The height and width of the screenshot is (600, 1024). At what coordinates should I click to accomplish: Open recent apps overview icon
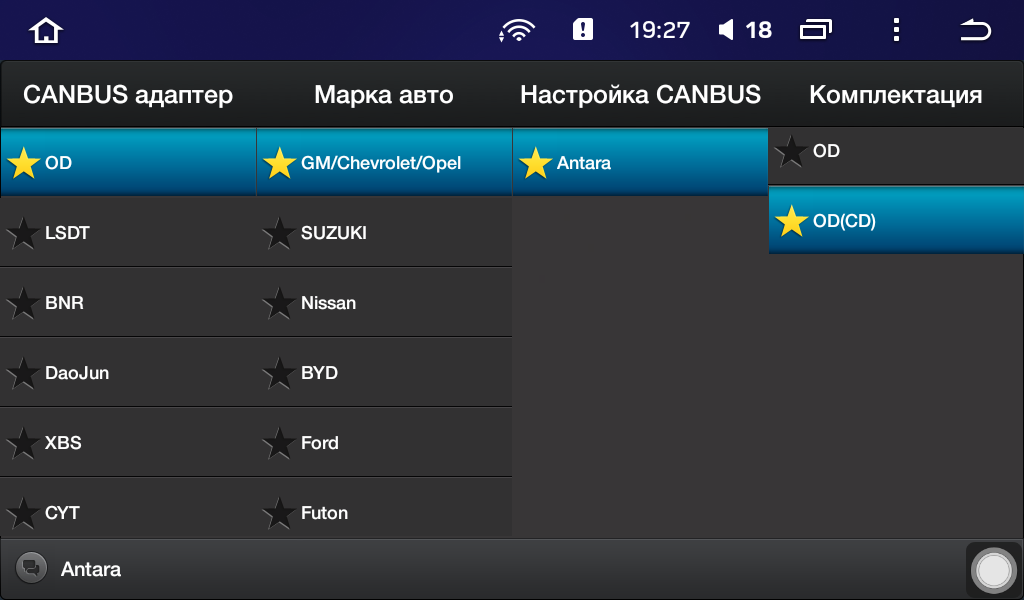pos(816,30)
